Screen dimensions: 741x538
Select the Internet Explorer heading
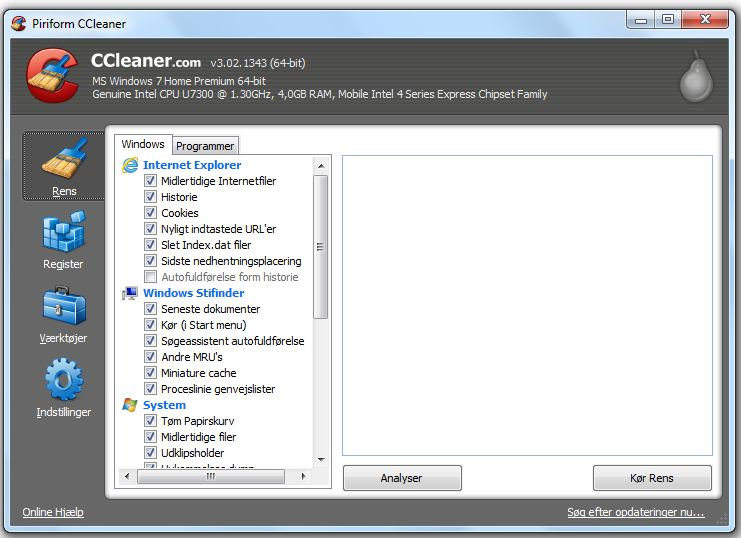tap(192, 165)
